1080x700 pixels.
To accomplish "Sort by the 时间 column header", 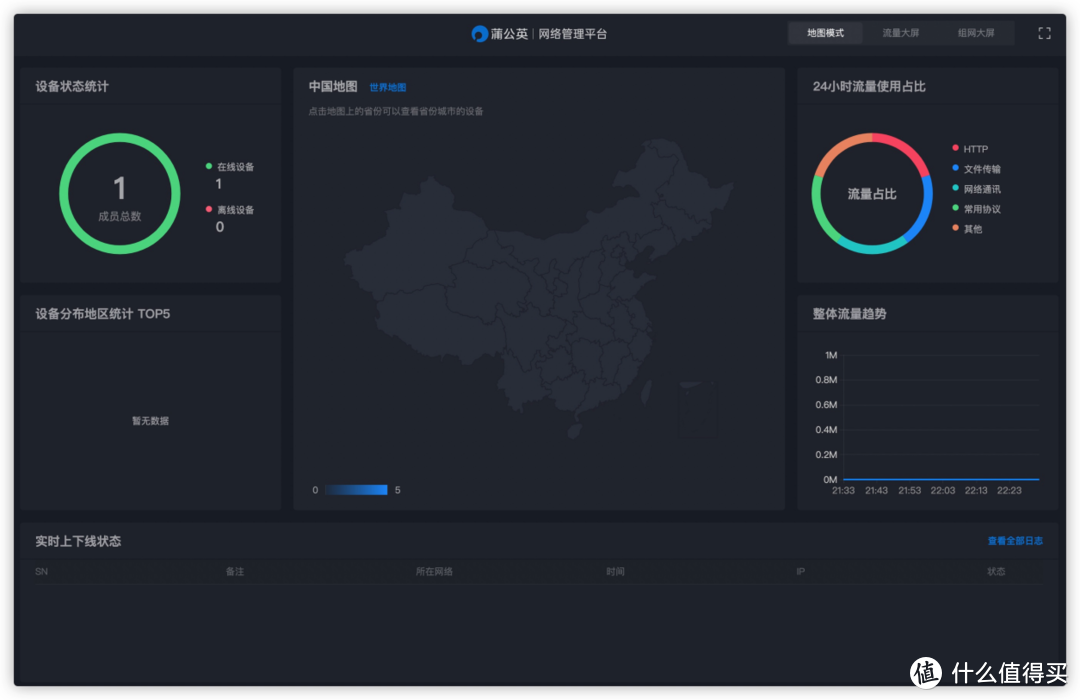I will tap(615, 571).
